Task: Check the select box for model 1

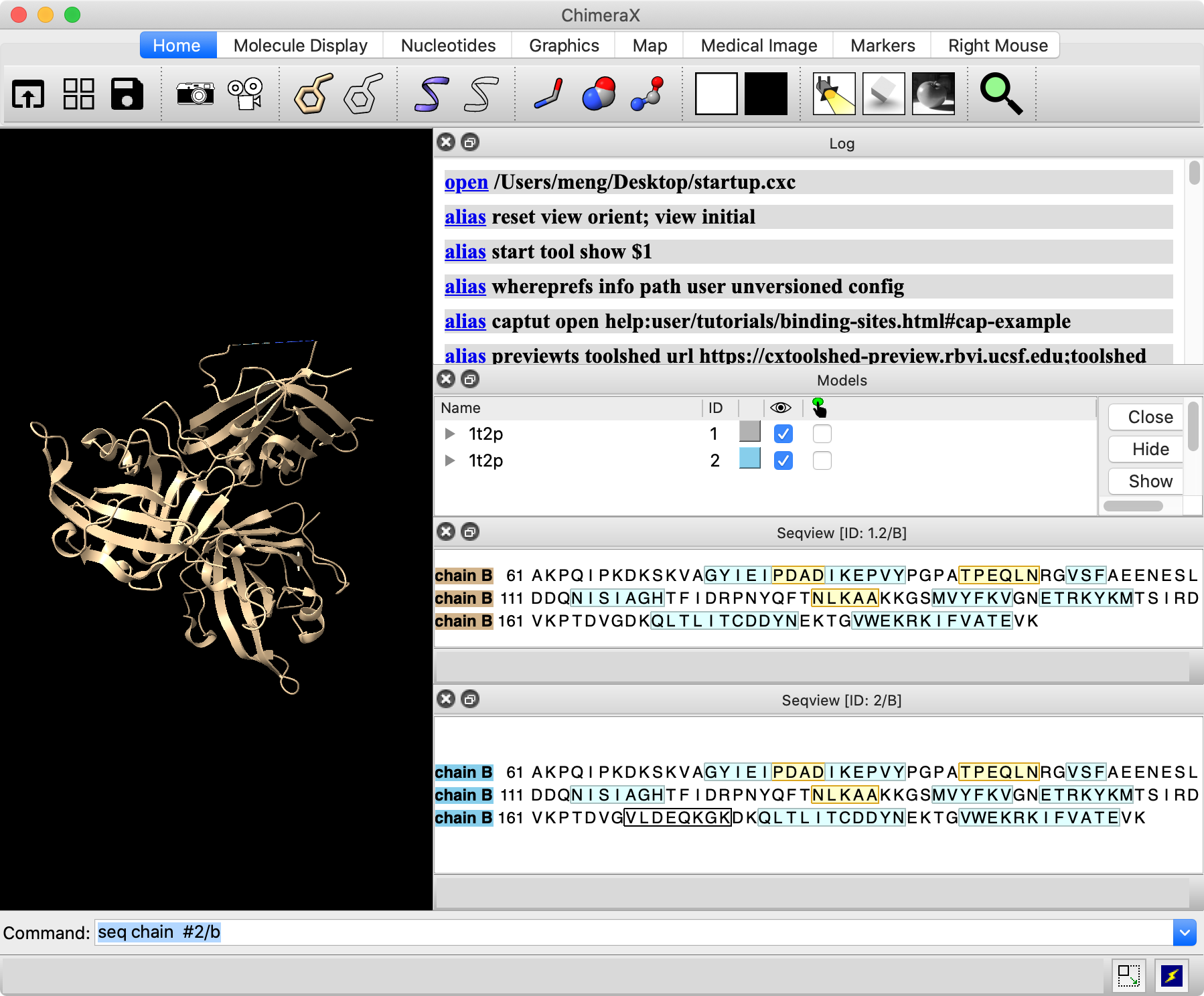Action: [822, 434]
